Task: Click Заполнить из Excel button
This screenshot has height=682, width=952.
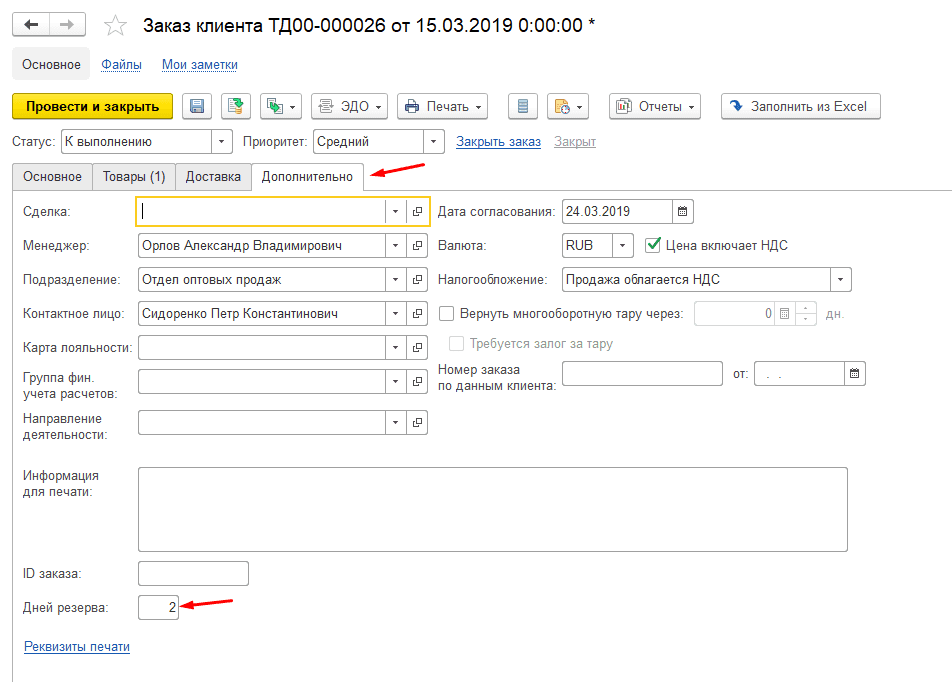Action: tap(800, 106)
